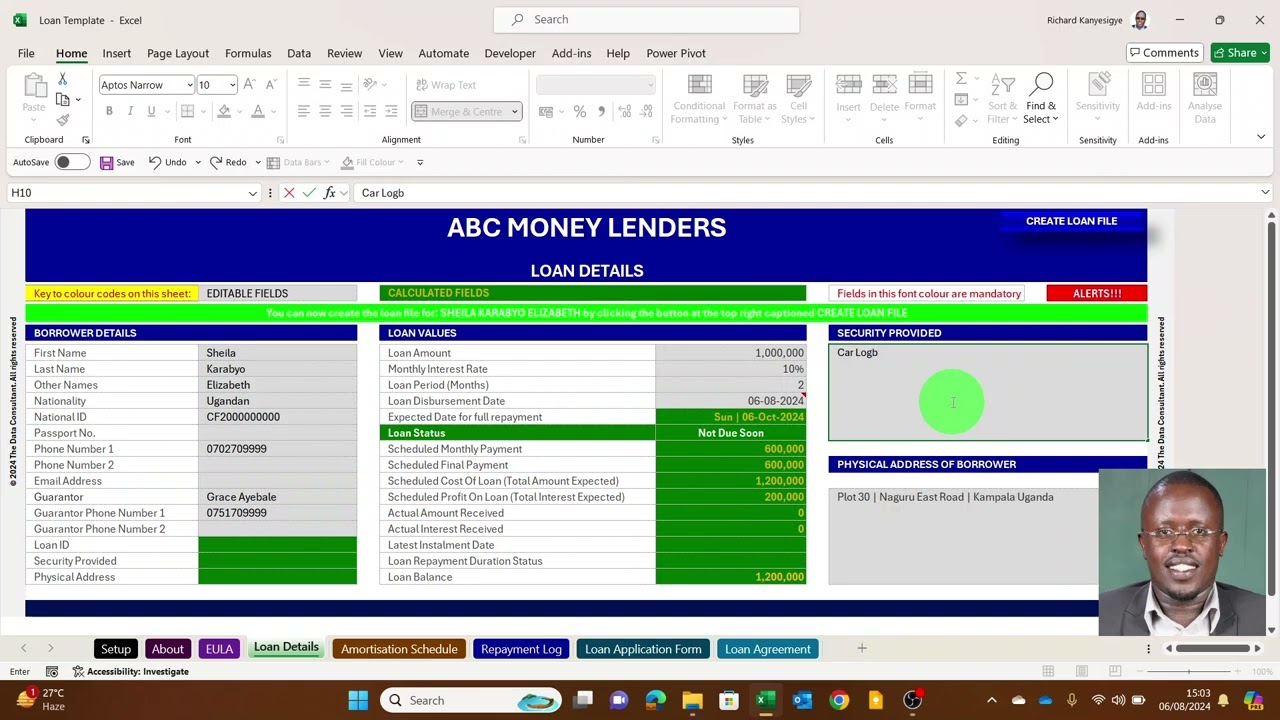Decrease font size with smaller A
The height and width of the screenshot is (720, 1280).
270,85
